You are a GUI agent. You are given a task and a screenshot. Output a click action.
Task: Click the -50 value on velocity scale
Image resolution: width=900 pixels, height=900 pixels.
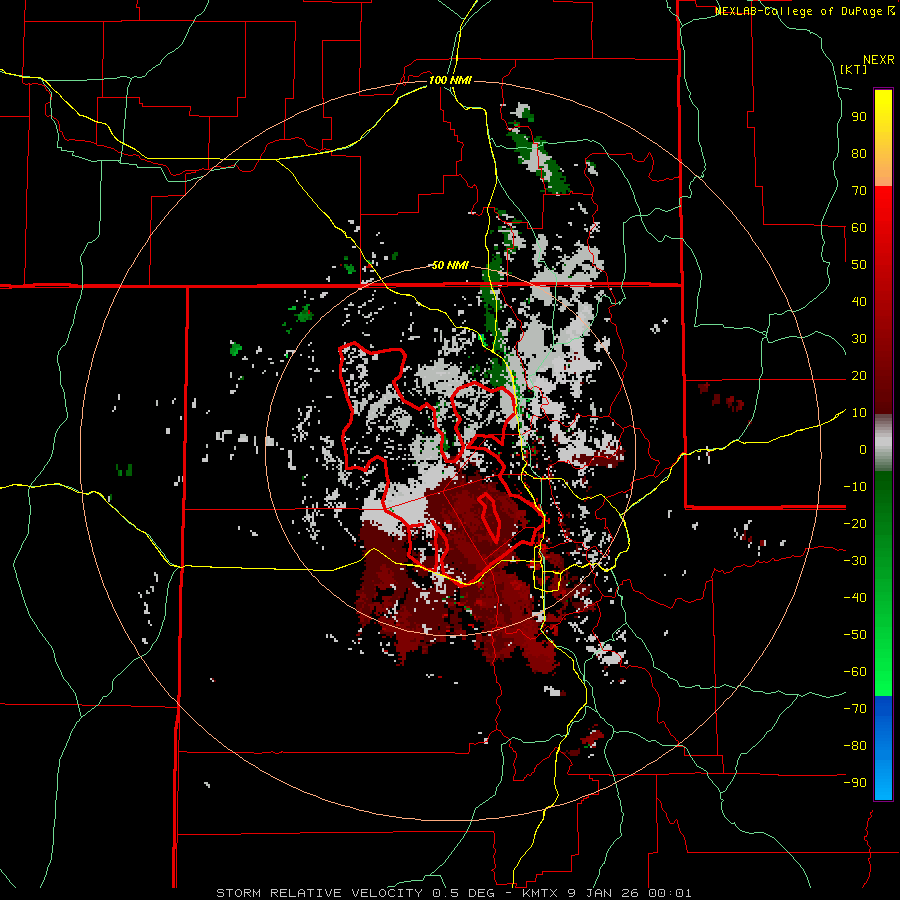coord(855,635)
